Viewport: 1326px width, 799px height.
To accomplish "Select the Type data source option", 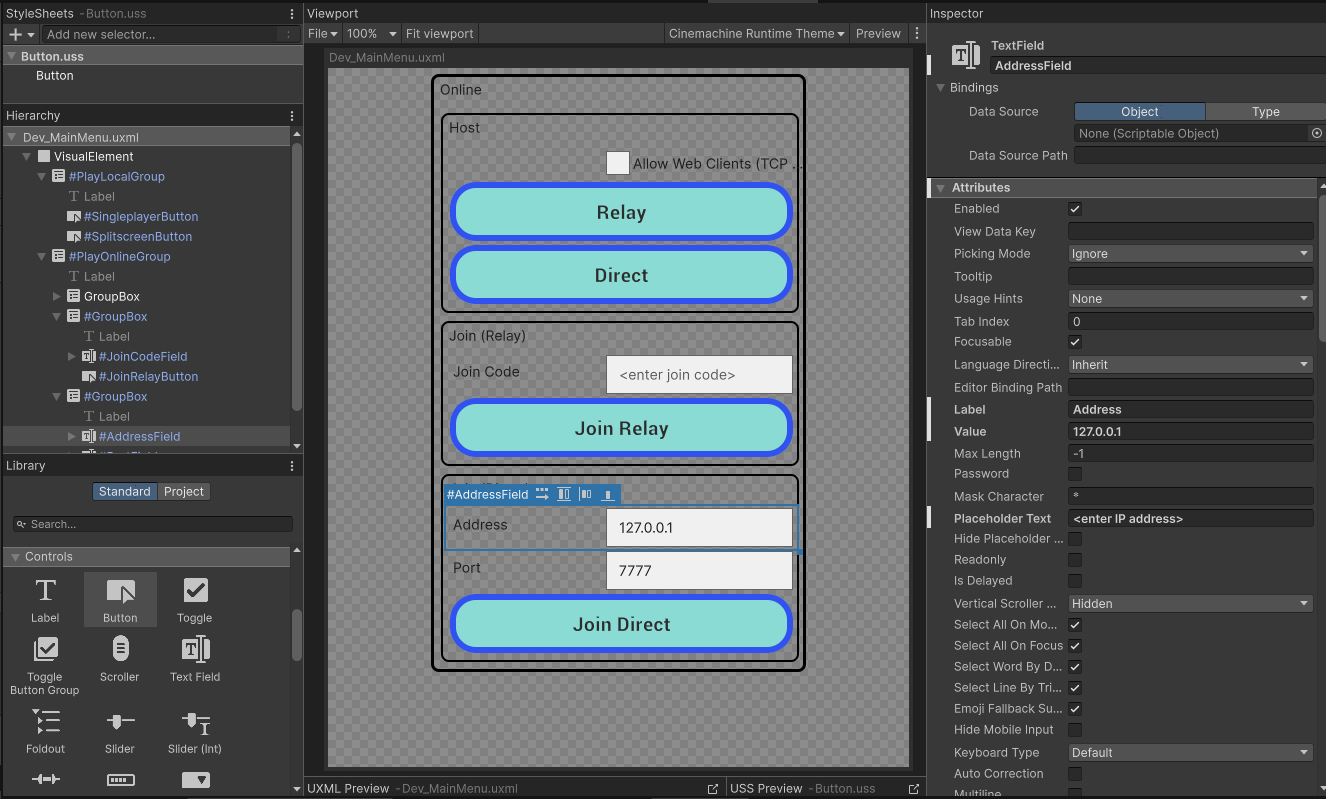I will (x=1265, y=112).
